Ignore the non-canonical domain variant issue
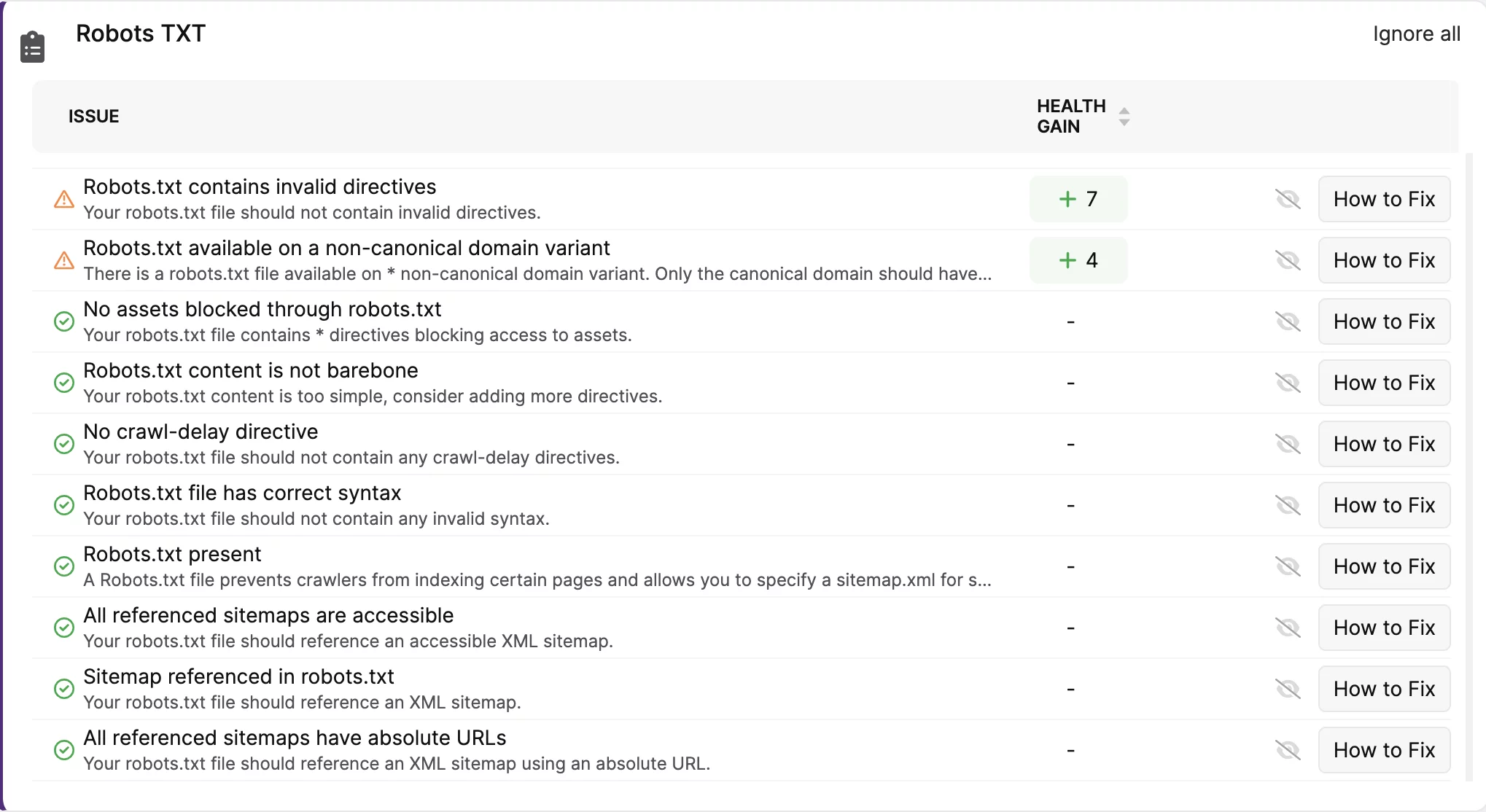This screenshot has height=812, width=1486. point(1288,260)
